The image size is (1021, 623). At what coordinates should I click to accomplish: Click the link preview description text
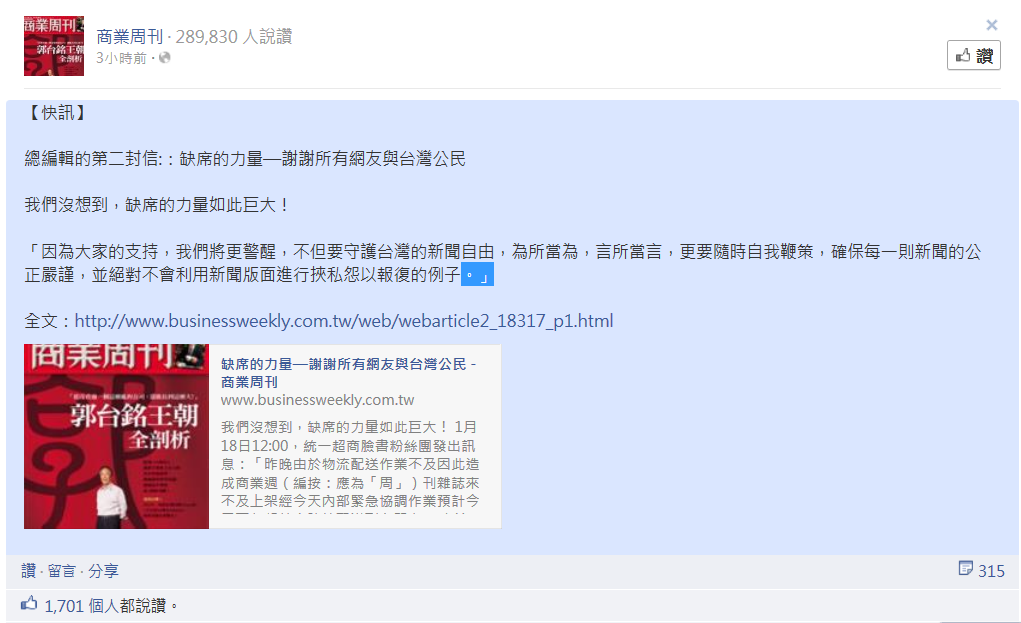pyautogui.click(x=350, y=464)
